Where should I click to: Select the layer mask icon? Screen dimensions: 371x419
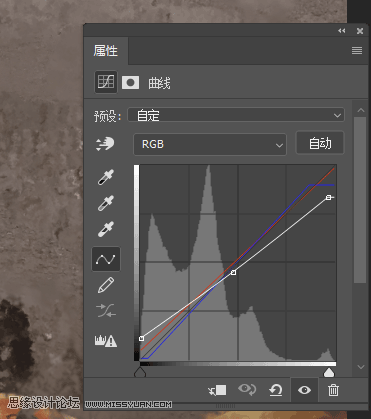[x=130, y=82]
